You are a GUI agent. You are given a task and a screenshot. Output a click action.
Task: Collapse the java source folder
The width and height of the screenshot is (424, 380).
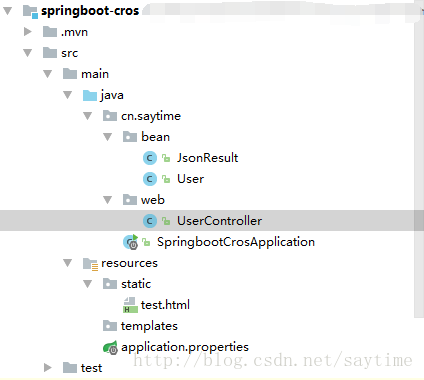coord(68,95)
